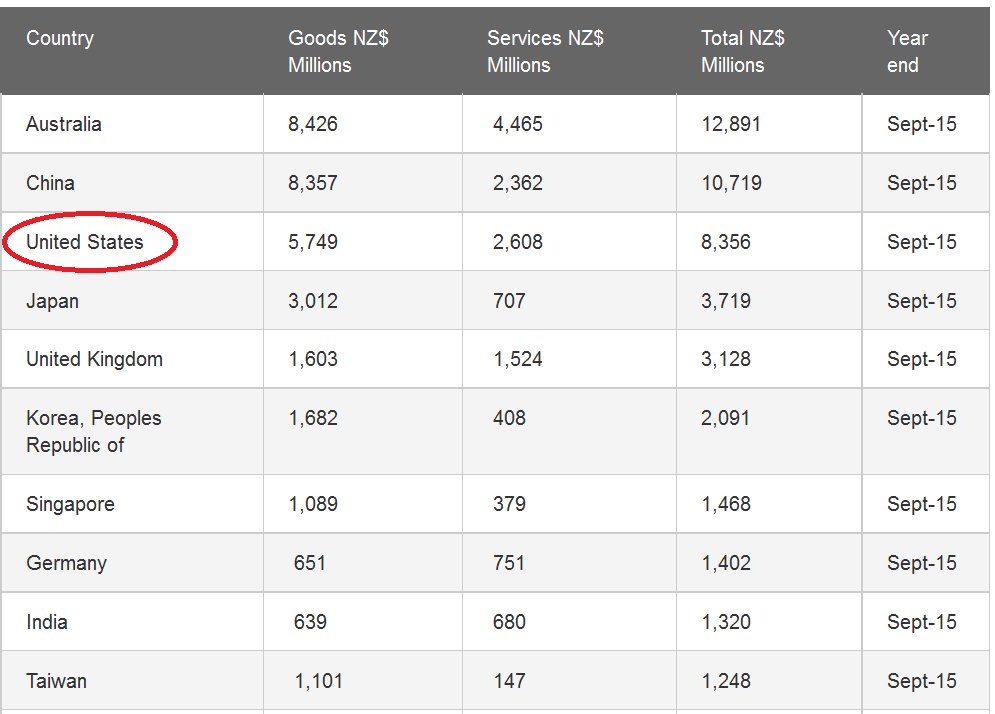Select the Germany row label

[x=66, y=563]
